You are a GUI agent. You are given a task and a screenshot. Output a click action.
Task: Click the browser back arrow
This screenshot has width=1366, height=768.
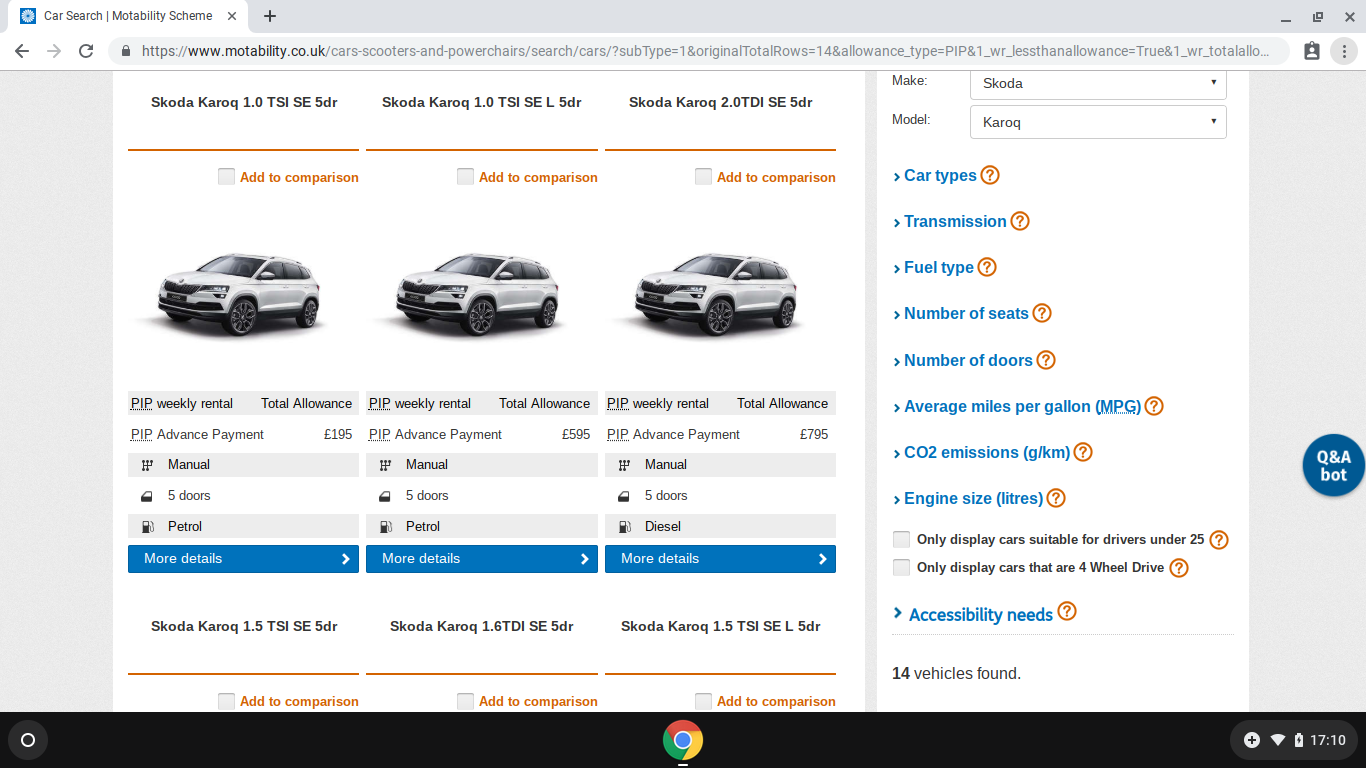tap(22, 51)
